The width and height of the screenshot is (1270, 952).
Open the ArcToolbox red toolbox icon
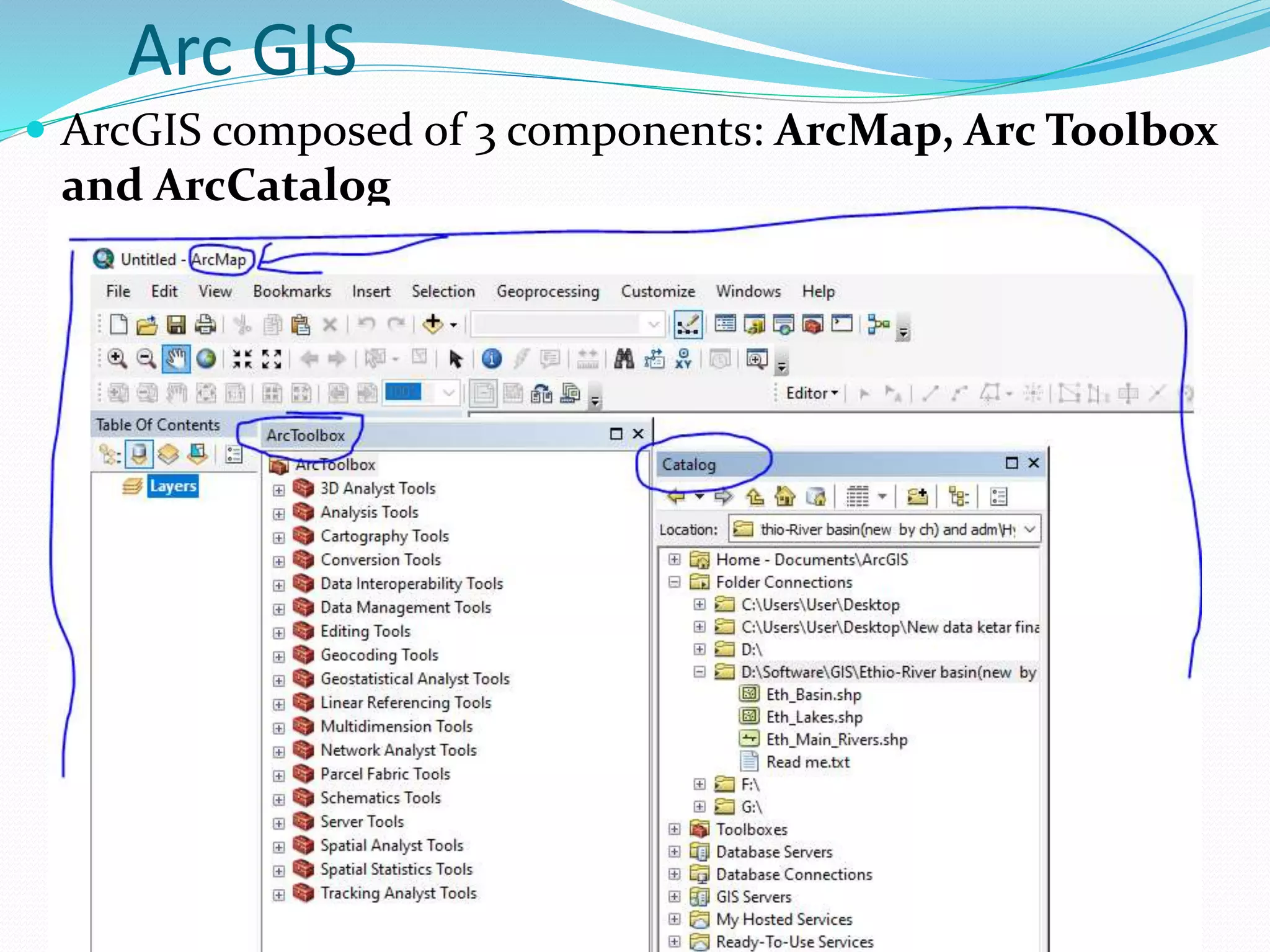click(812, 324)
